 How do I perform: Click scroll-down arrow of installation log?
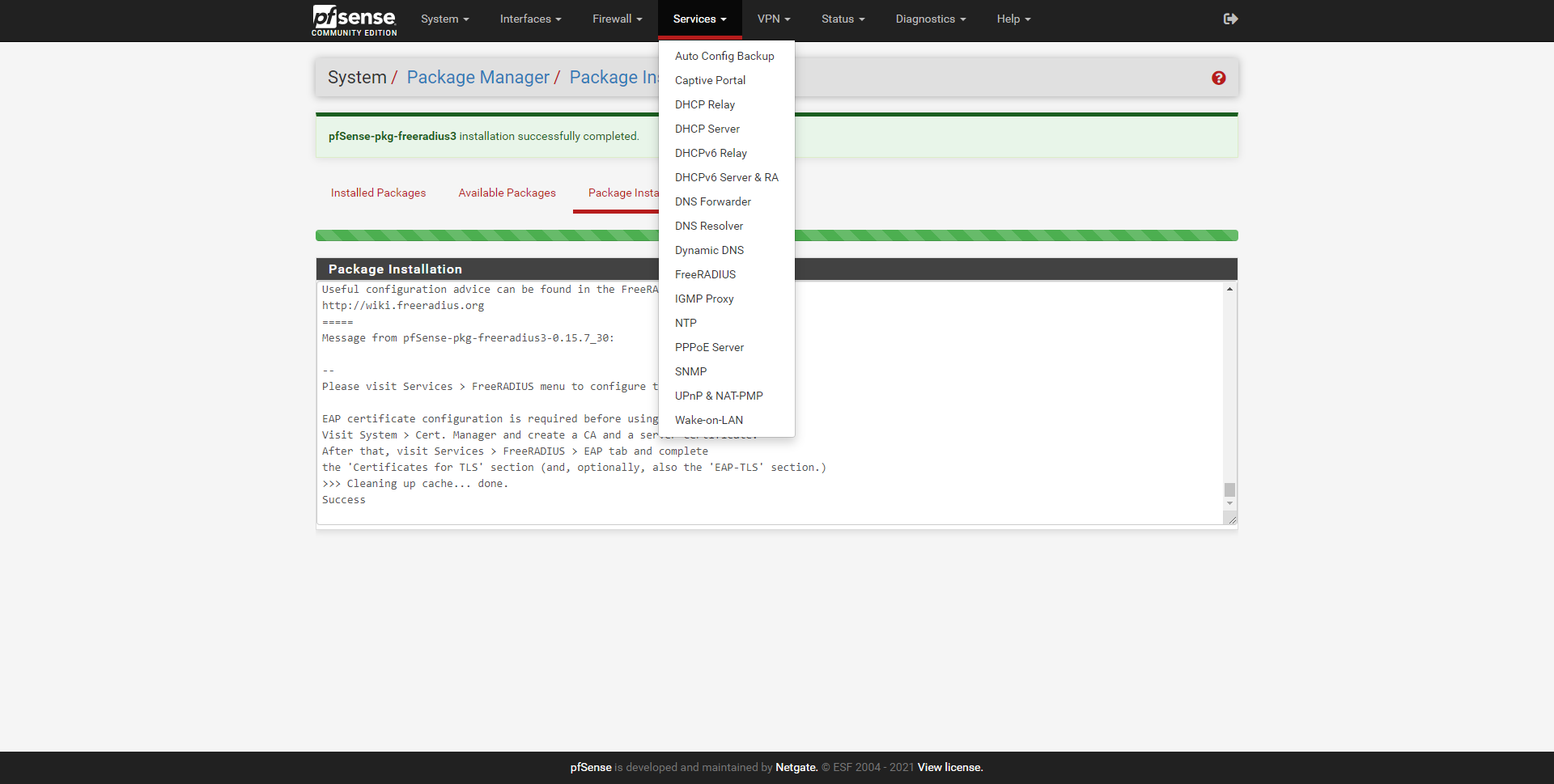pos(1229,503)
